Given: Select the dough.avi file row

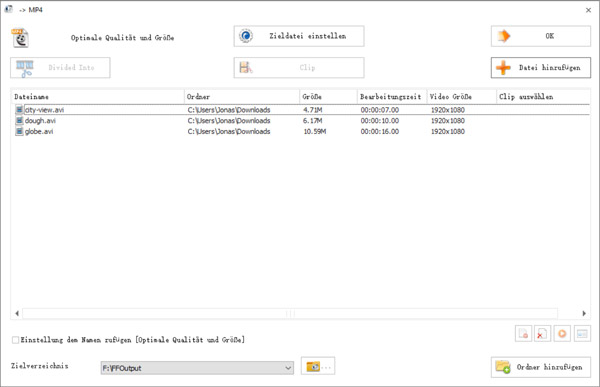Looking at the screenshot, I should 301,121.
